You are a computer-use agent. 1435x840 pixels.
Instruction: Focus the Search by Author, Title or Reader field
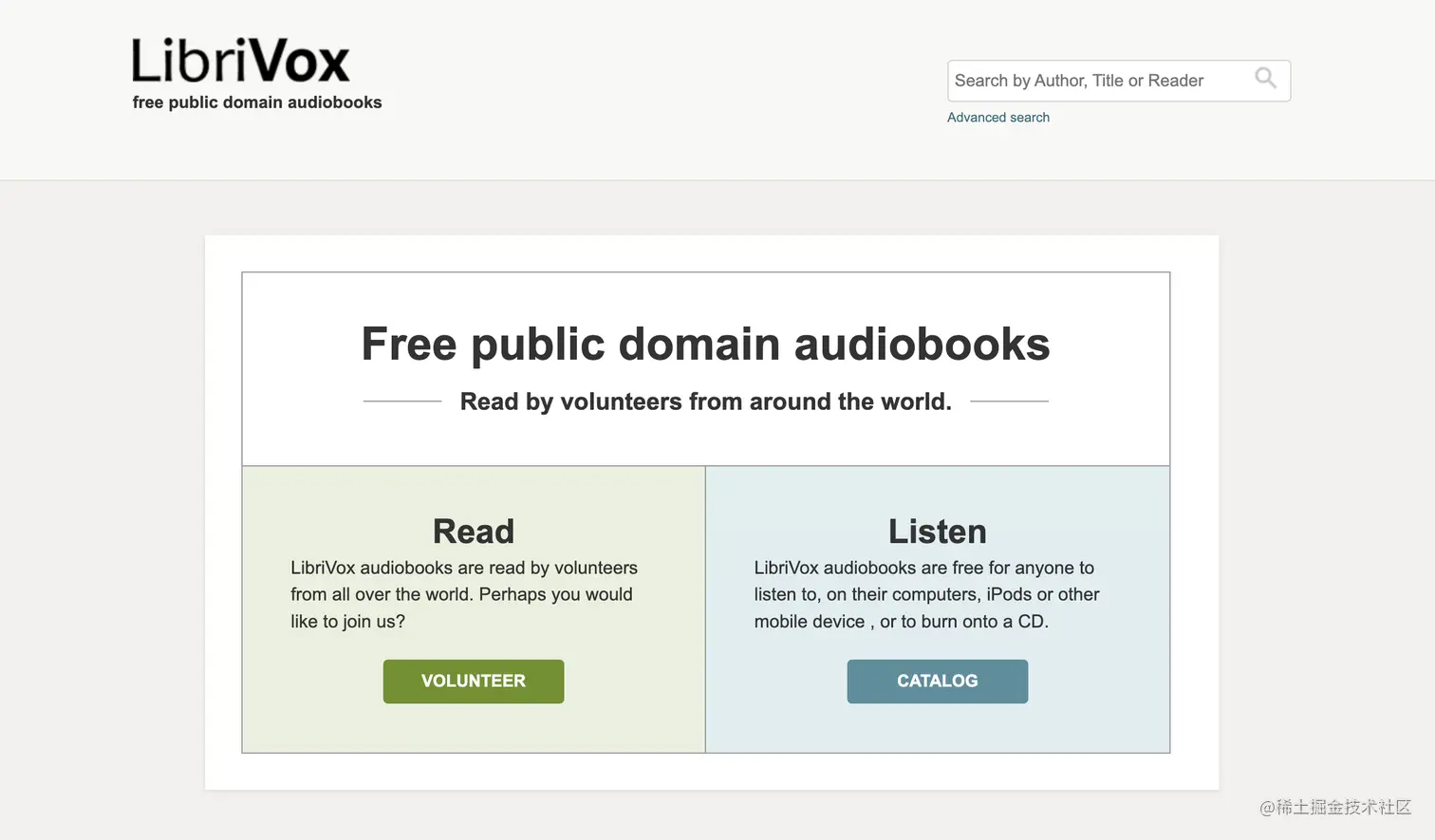point(1119,81)
